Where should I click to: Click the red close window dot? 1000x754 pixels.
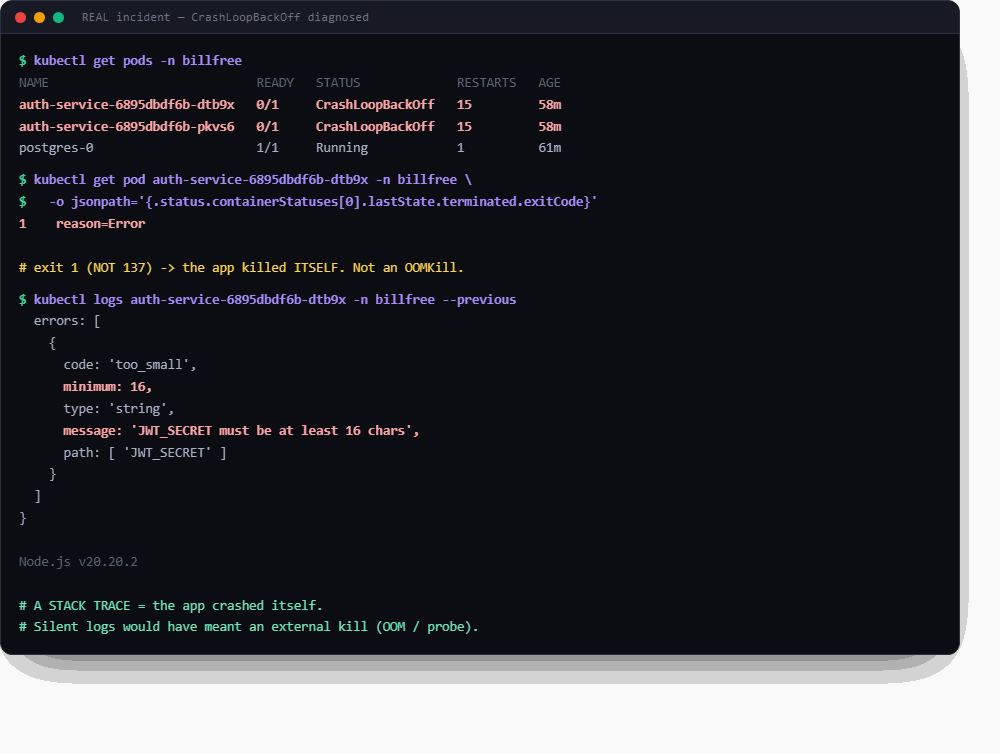(x=20, y=17)
